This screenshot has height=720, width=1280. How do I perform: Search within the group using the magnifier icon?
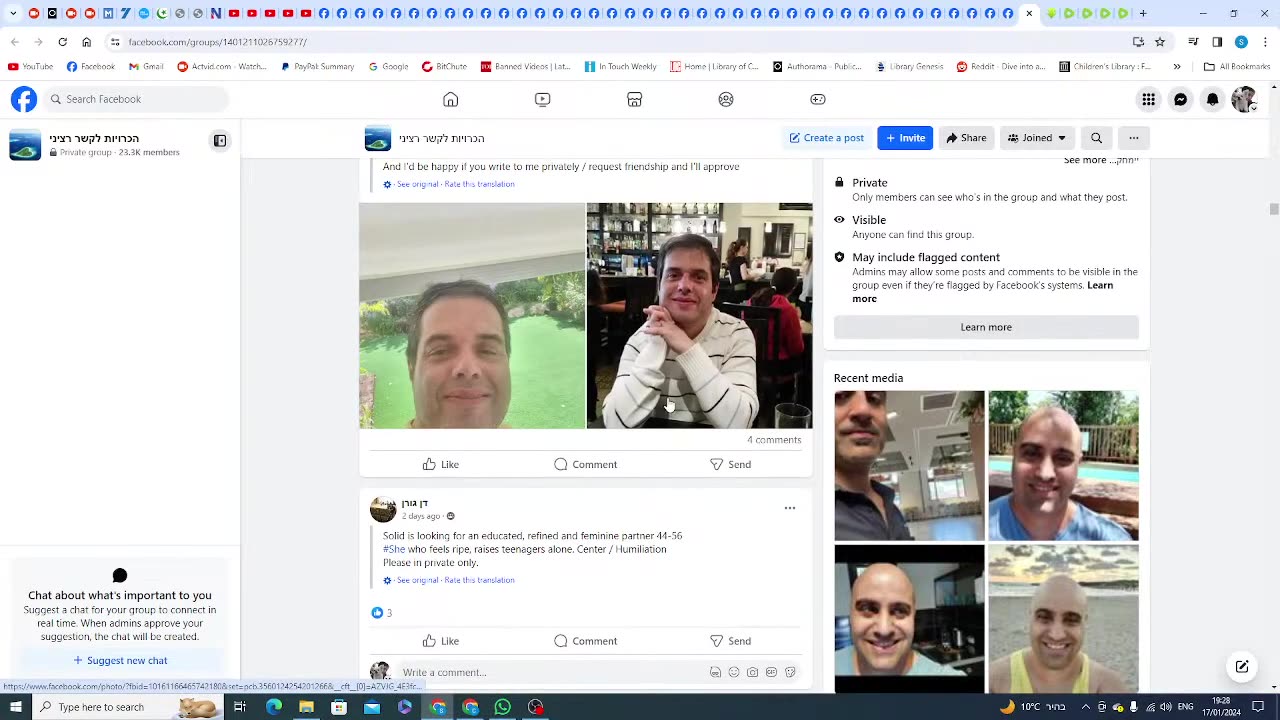click(1096, 138)
